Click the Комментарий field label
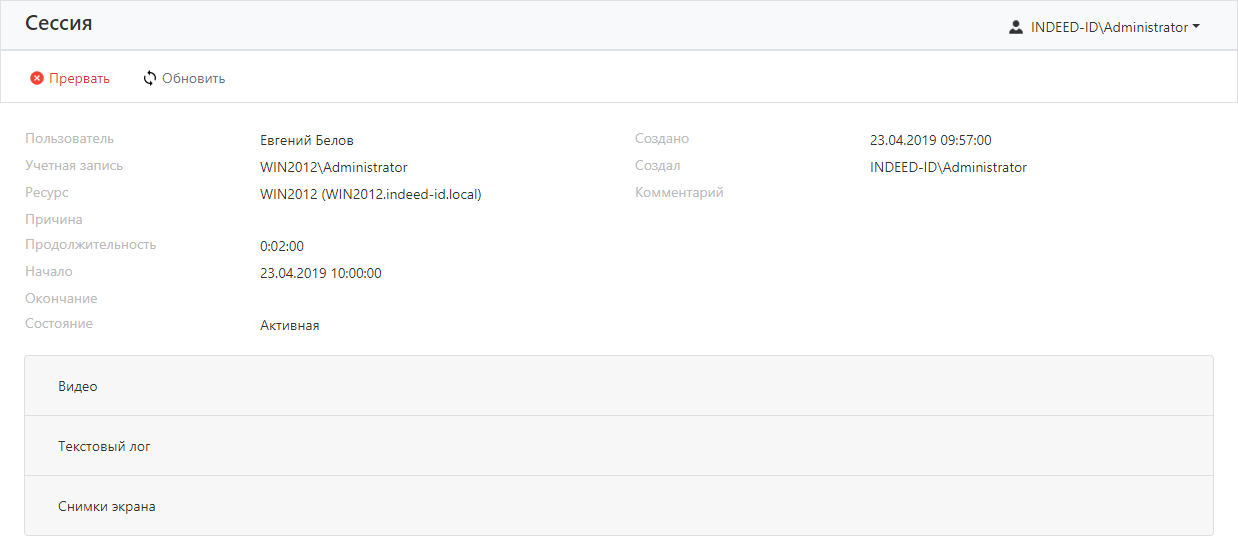 point(679,192)
